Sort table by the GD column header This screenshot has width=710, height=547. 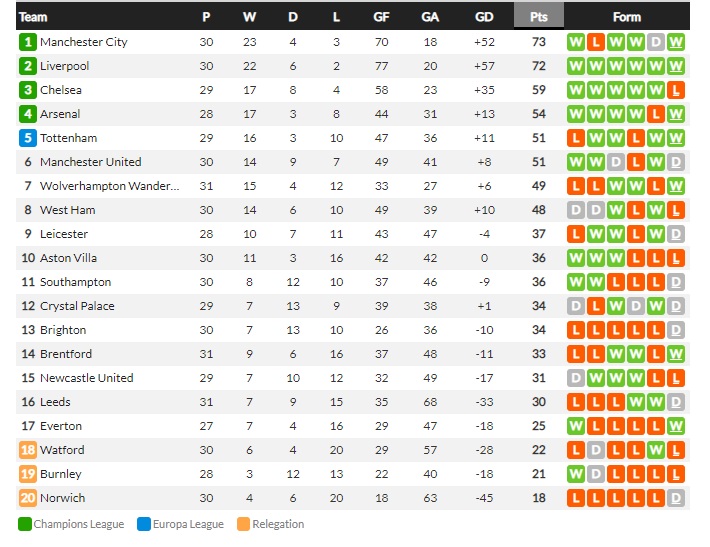484,17
